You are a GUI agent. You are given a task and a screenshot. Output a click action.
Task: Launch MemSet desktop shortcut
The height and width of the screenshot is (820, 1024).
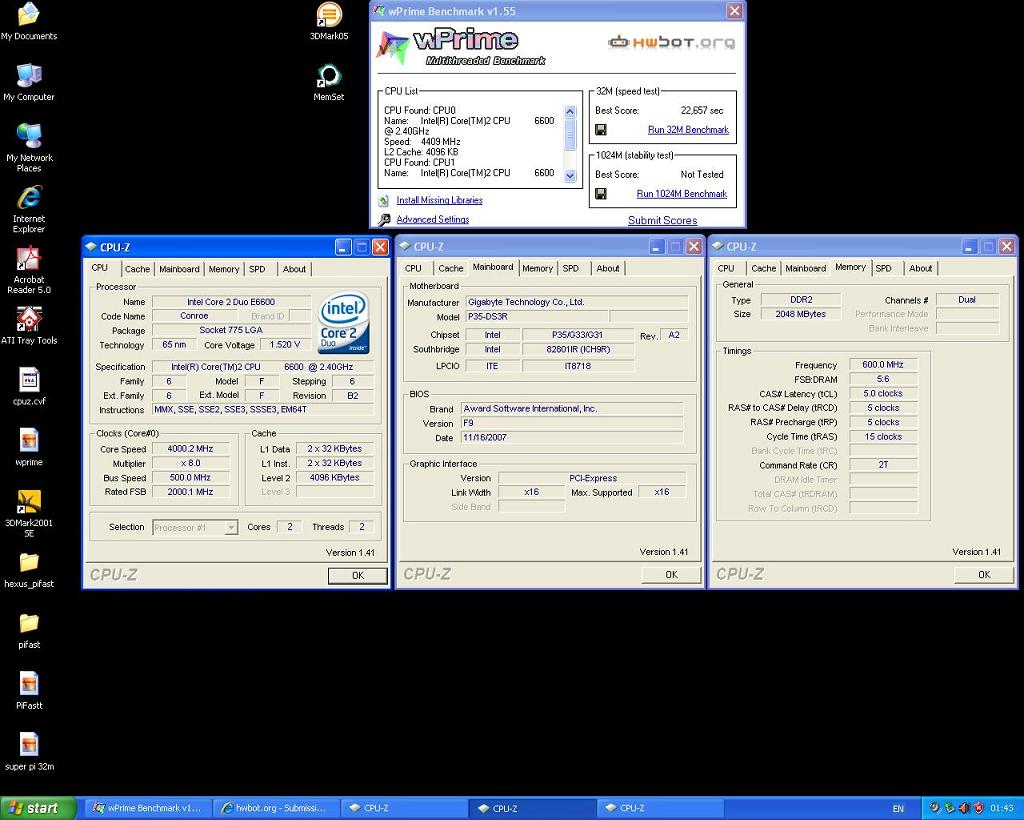[328, 82]
